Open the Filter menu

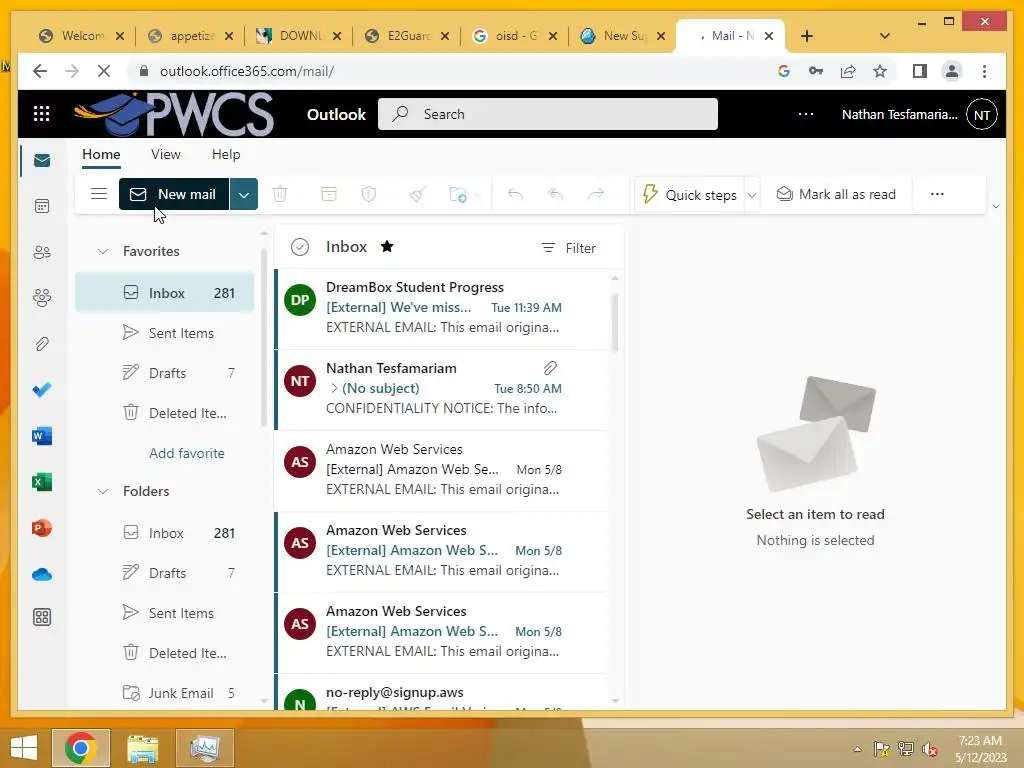tap(569, 248)
